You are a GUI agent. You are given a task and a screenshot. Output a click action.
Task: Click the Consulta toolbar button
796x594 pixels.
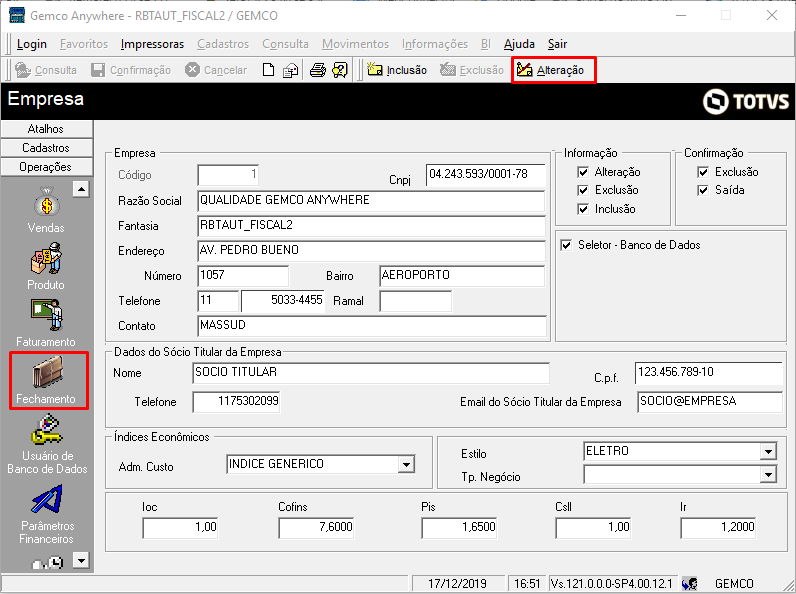tap(46, 70)
